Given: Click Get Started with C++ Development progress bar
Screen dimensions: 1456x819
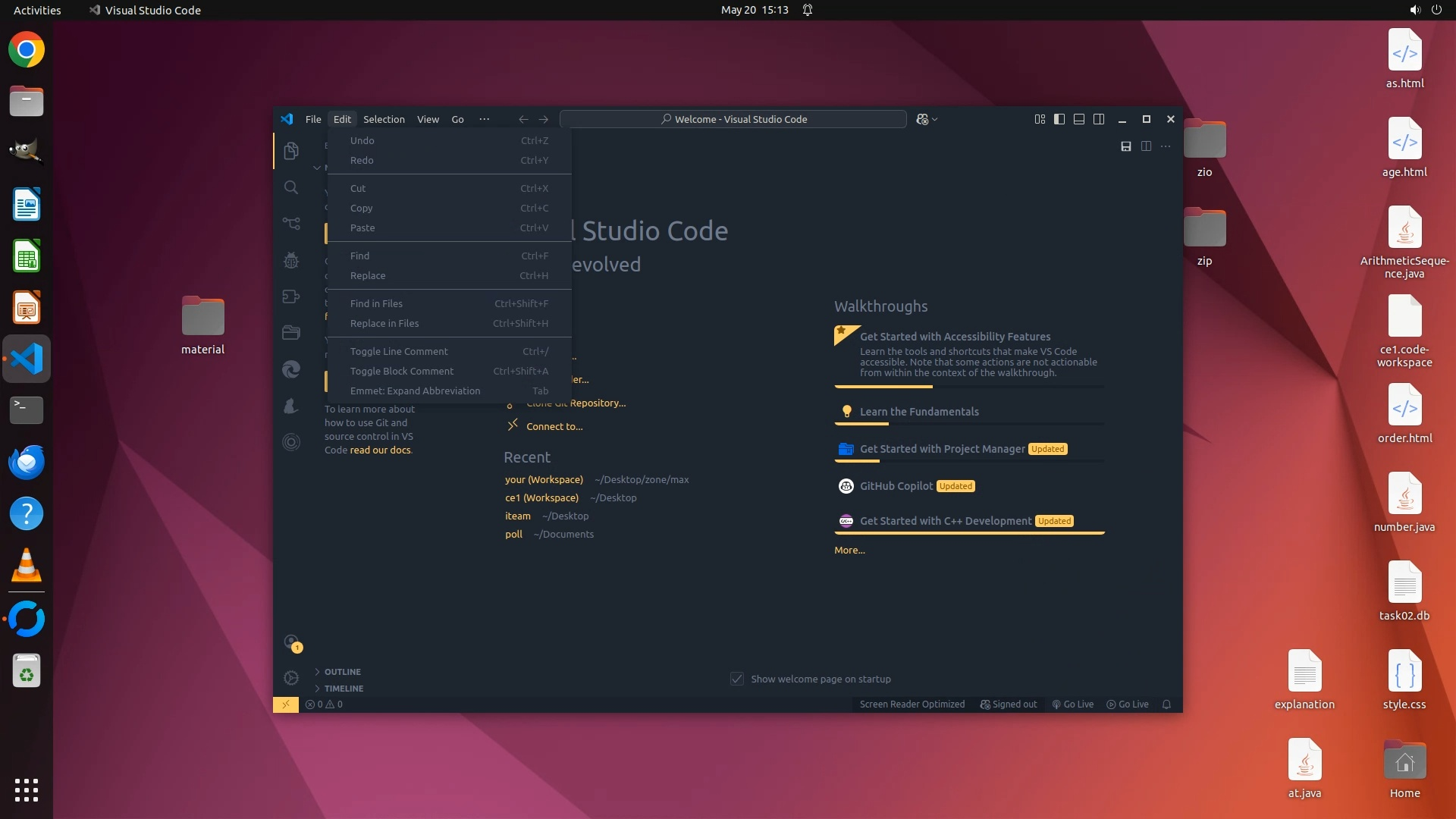Looking at the screenshot, I should pyautogui.click(x=969, y=533).
